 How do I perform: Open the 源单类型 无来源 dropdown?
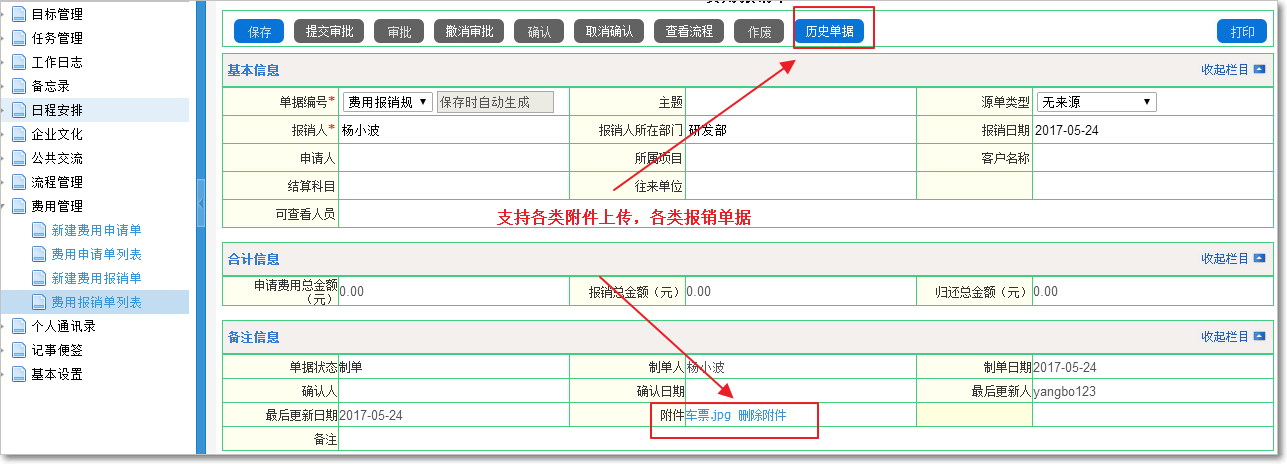pyautogui.click(x=1096, y=102)
